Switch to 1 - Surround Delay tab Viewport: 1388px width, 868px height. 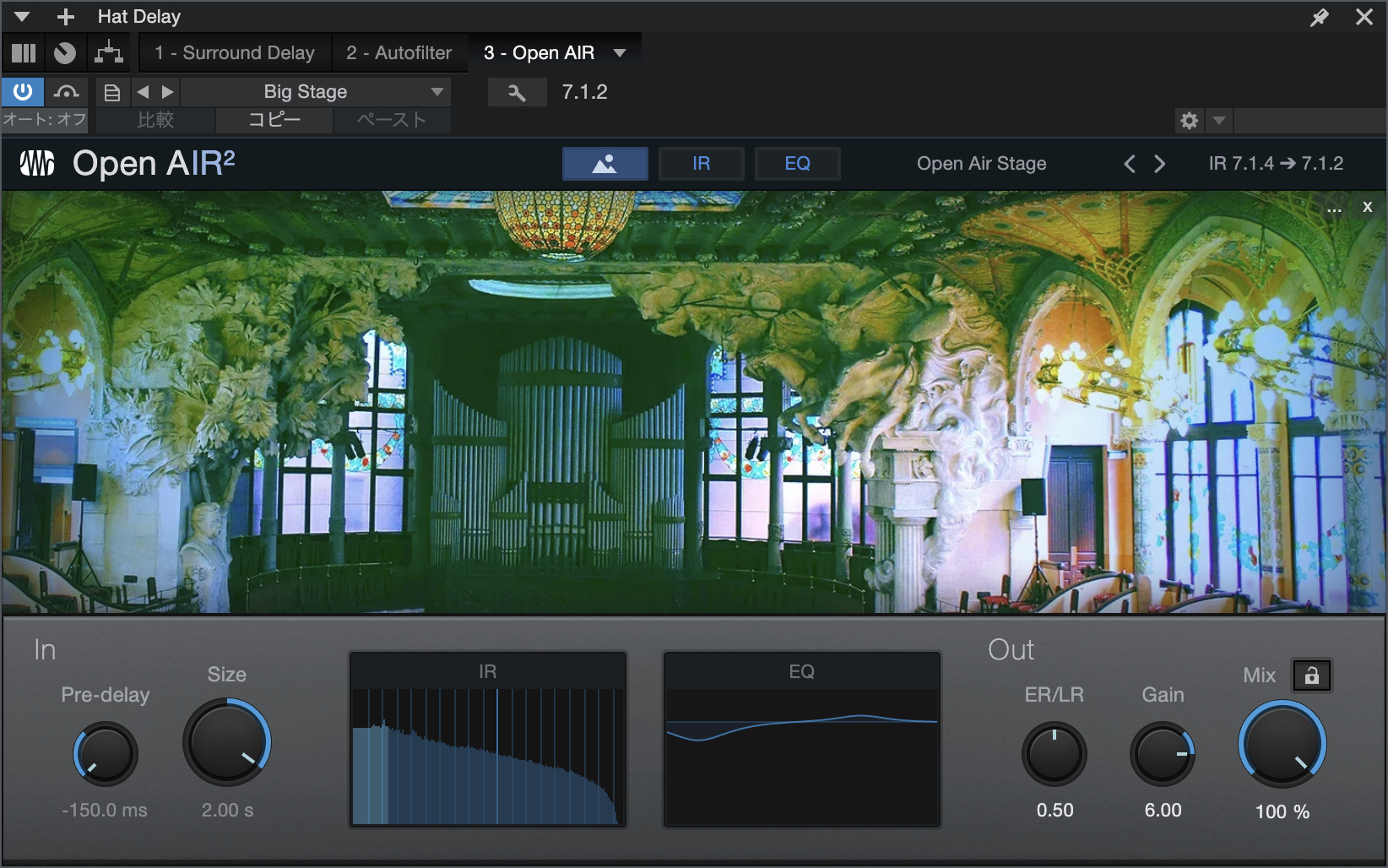click(235, 52)
